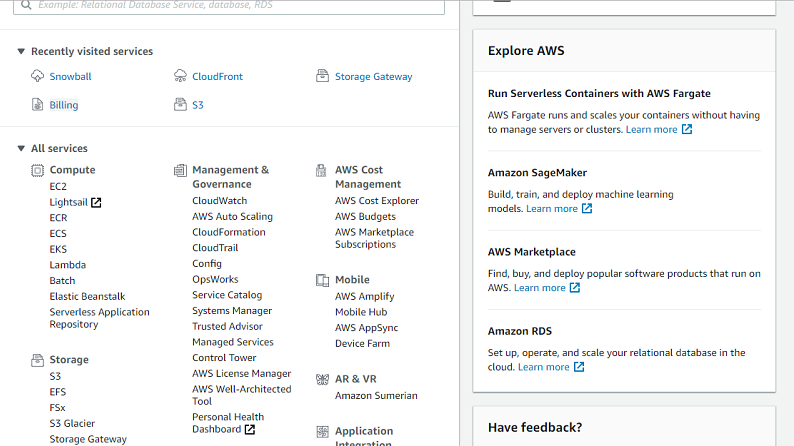Open the Billing link
The image size is (794, 446).
(64, 105)
